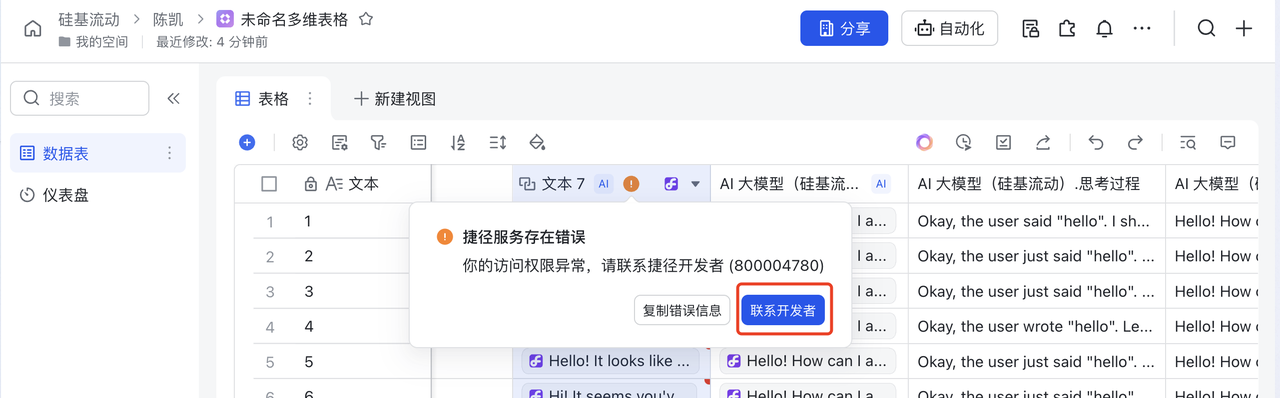The width and height of the screenshot is (1280, 398).
Task: Open the 数据表 more options menu
Action: 169,153
